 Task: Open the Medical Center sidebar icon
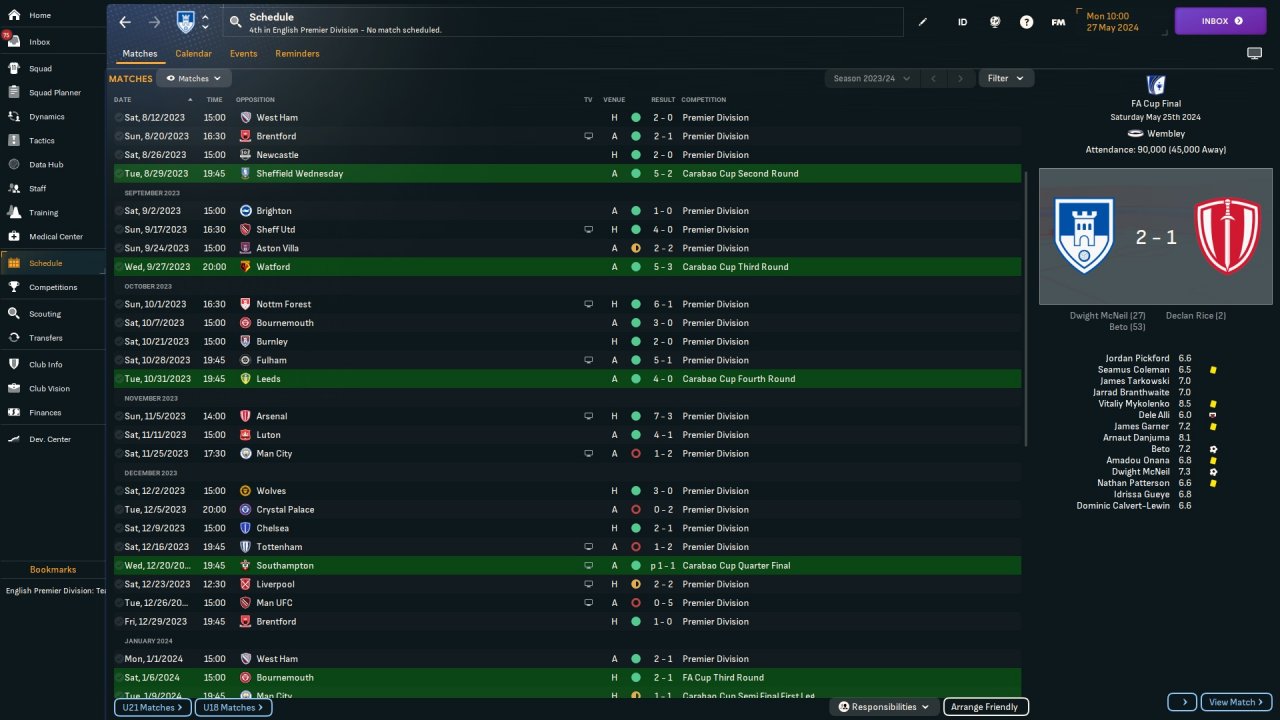pyautogui.click(x=15, y=237)
